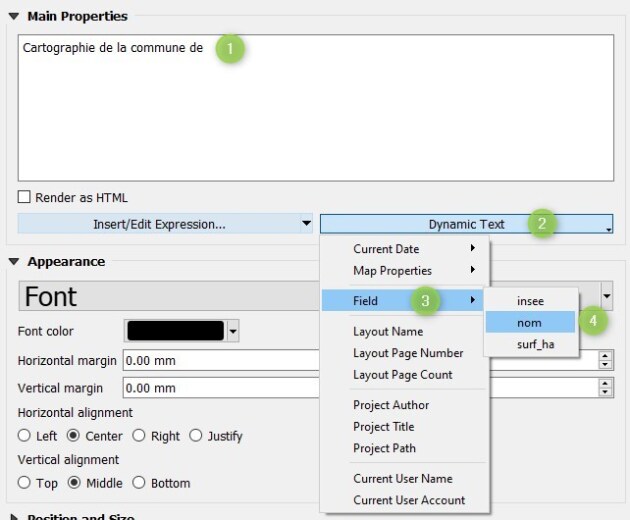Open the Insert/Edit Expression dropdown arrow
630x520 pixels.
307,223
